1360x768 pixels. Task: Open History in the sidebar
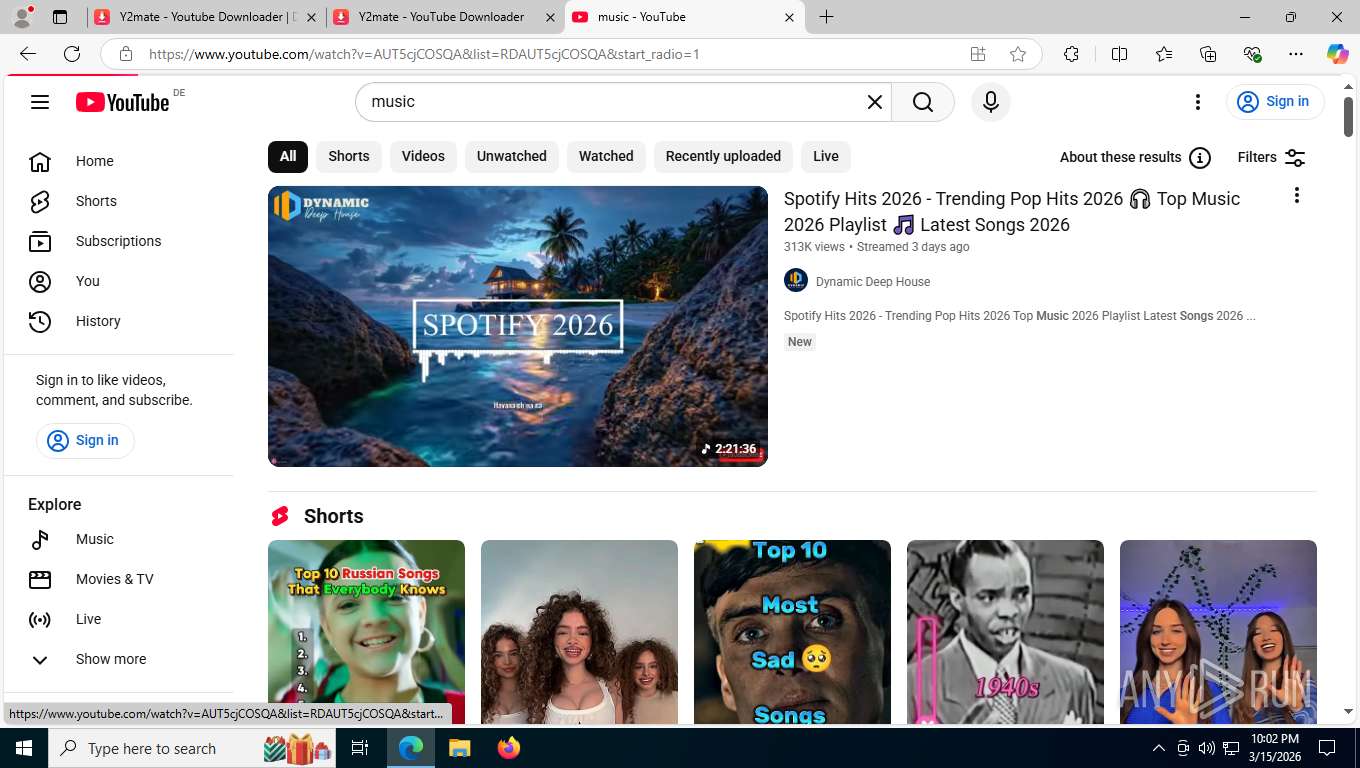coord(118,321)
